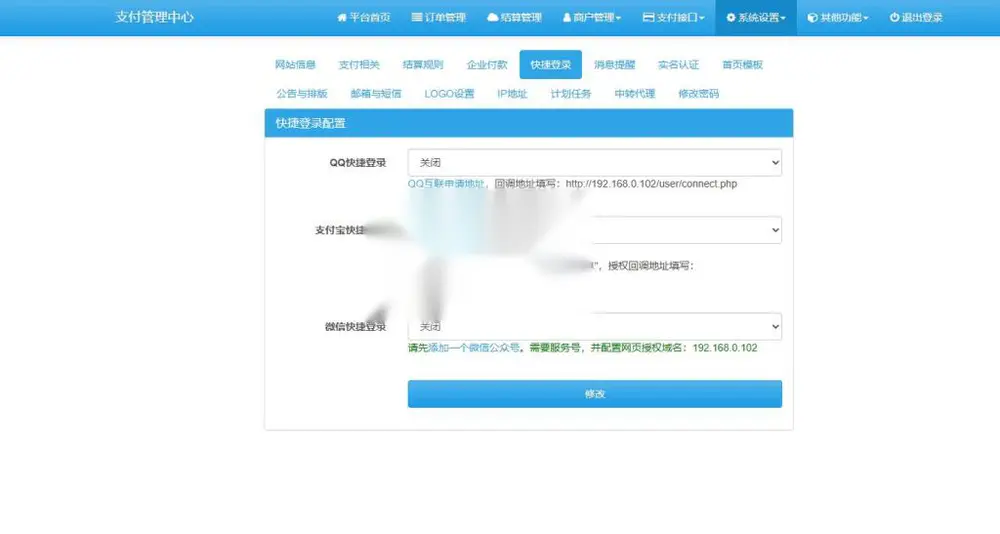The height and width of the screenshot is (534, 1000).
Task: Click the user icon beside 商户管理
Action: 566,18
